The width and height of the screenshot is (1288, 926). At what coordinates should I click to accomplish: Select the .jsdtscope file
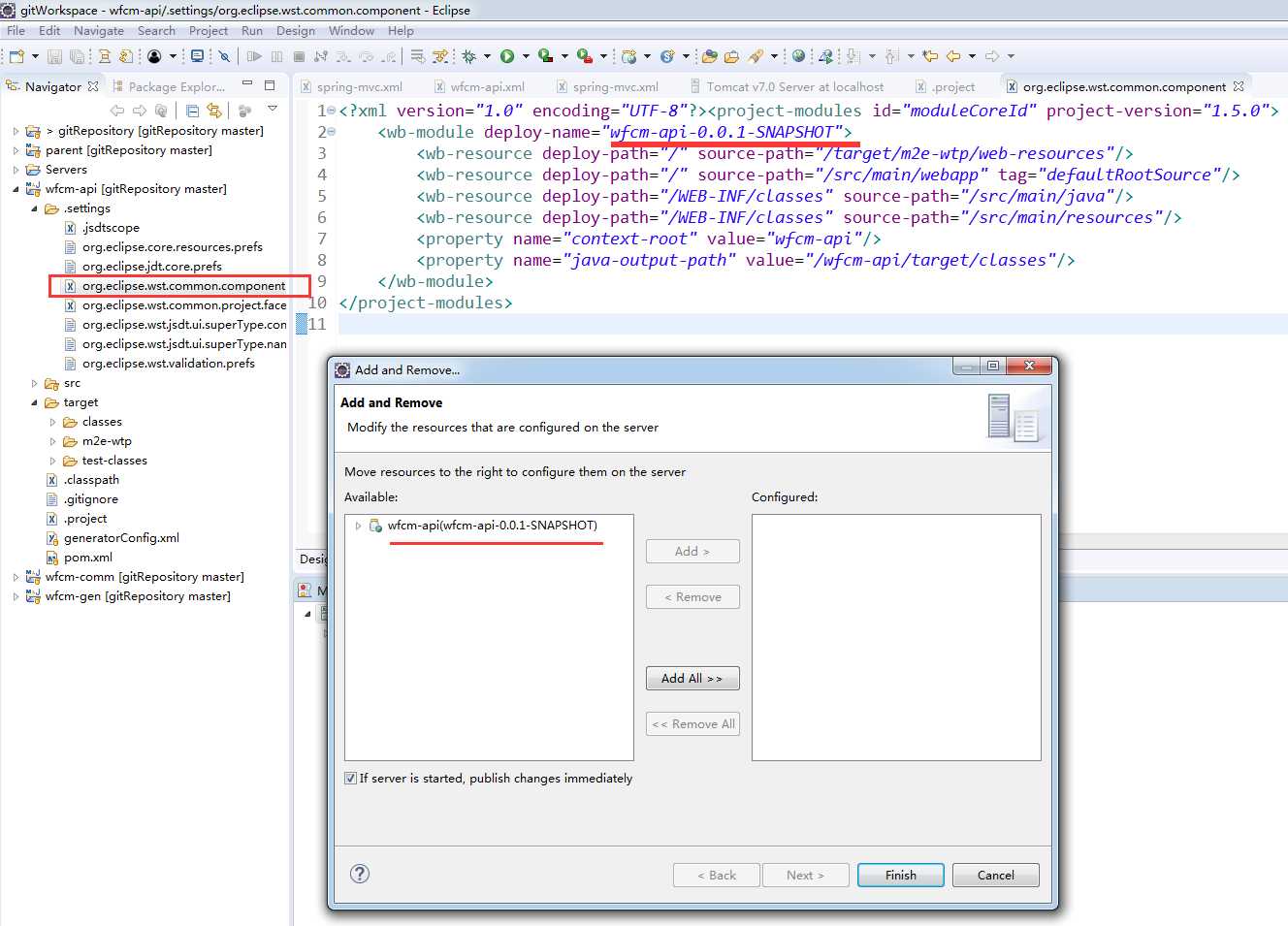(111, 228)
